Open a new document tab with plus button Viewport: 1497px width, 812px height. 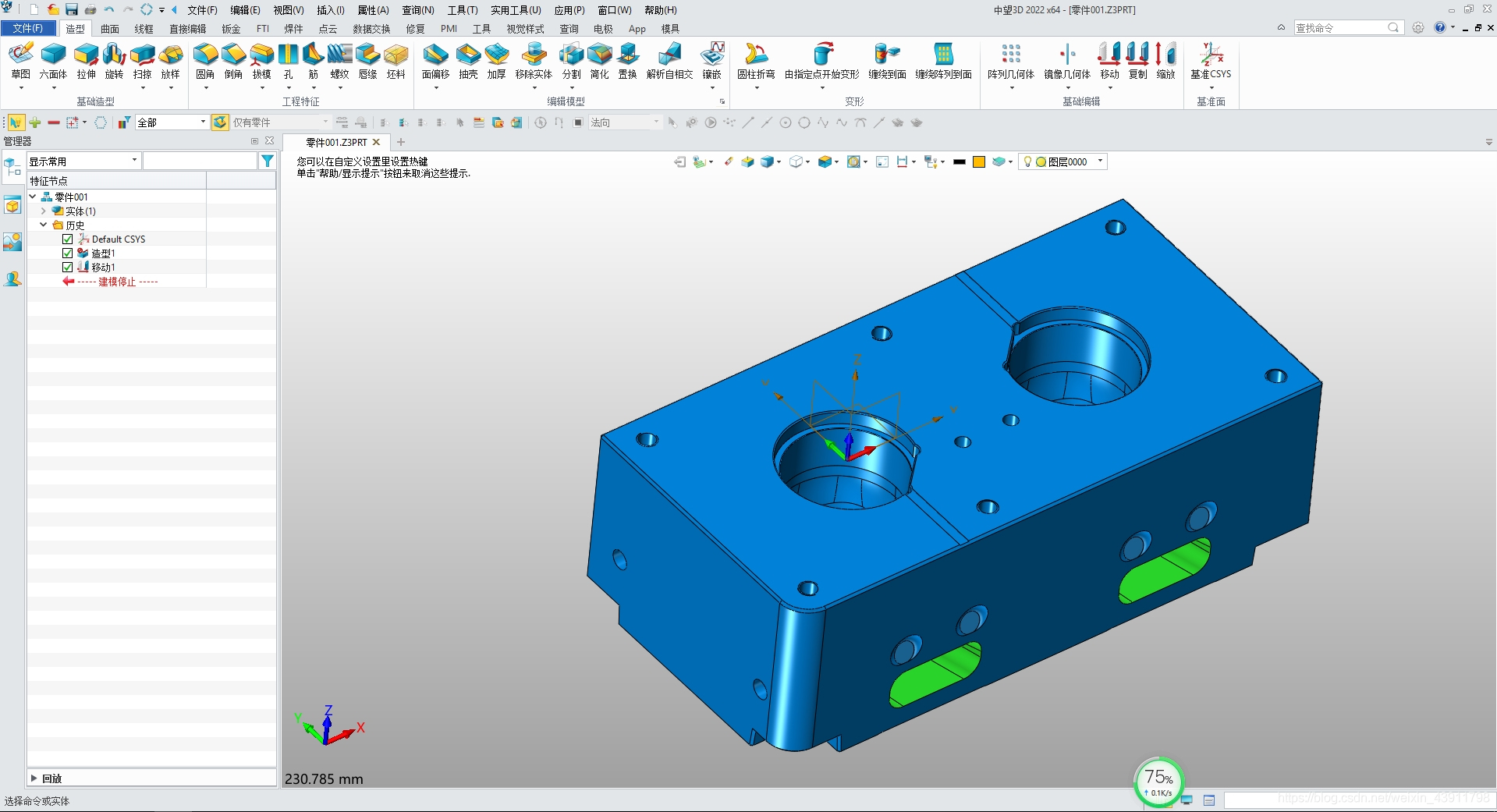tap(401, 142)
